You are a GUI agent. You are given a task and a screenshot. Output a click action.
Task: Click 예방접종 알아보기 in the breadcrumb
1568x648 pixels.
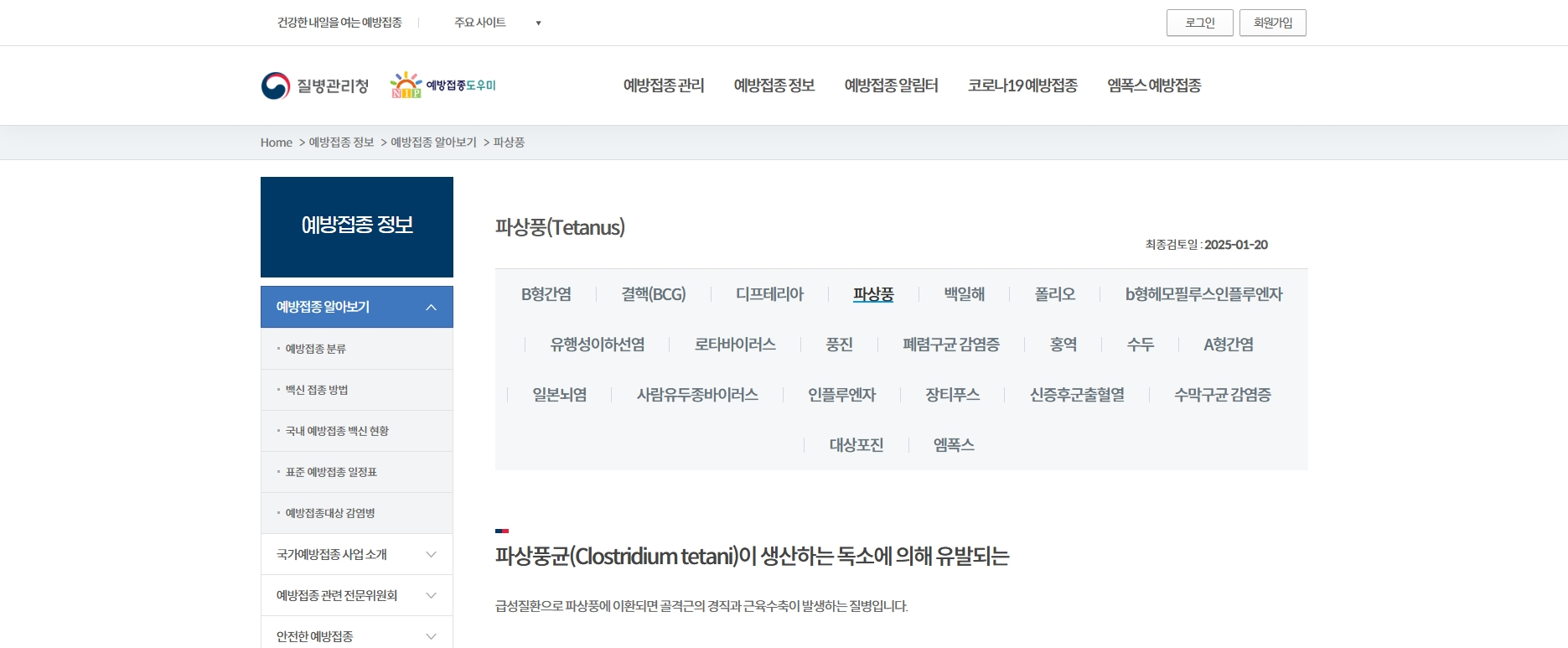pos(433,143)
